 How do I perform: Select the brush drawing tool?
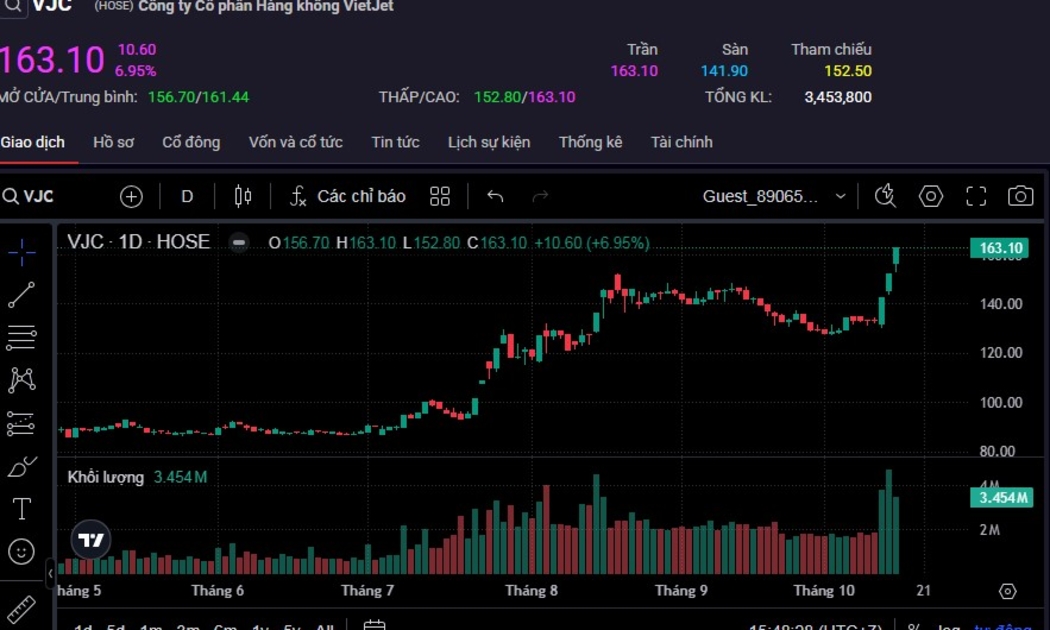21,467
